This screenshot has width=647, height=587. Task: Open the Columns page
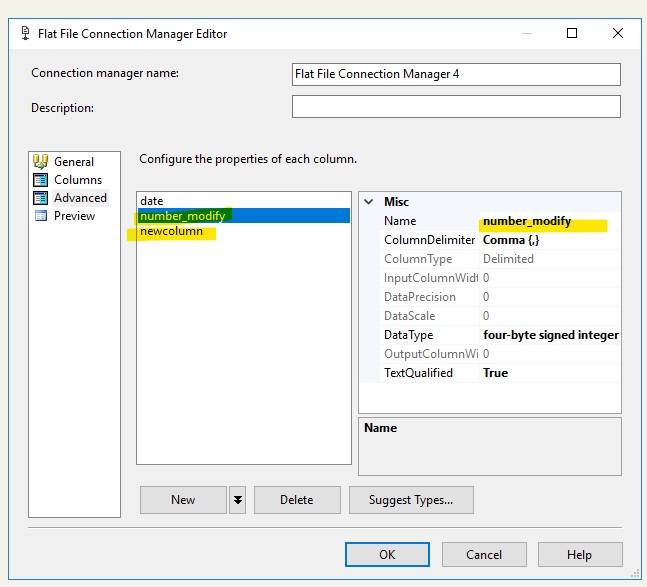78,180
